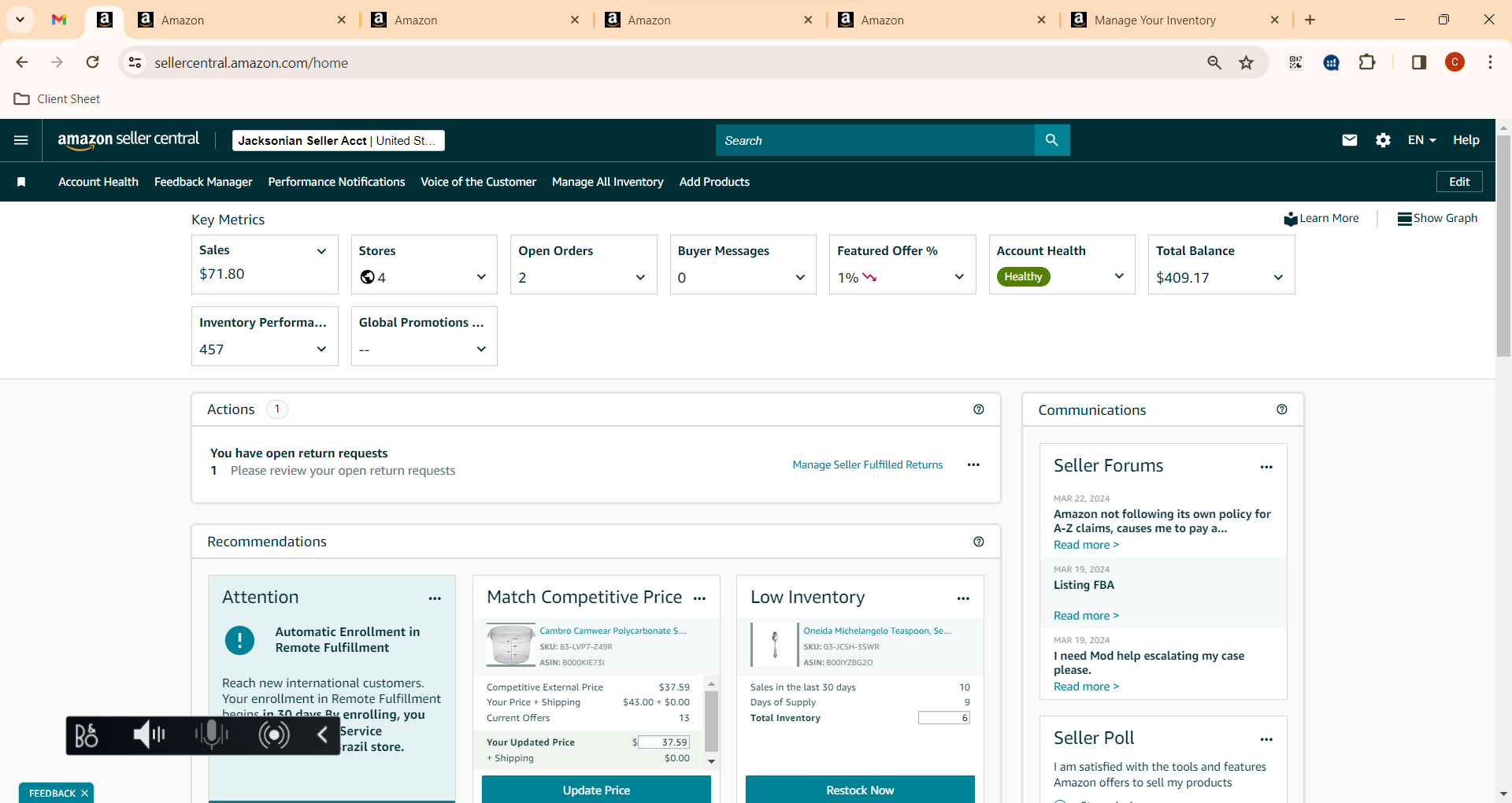1512x803 pixels.
Task: Click the Match Competitive Price card scrollbar
Action: pyautogui.click(x=711, y=722)
